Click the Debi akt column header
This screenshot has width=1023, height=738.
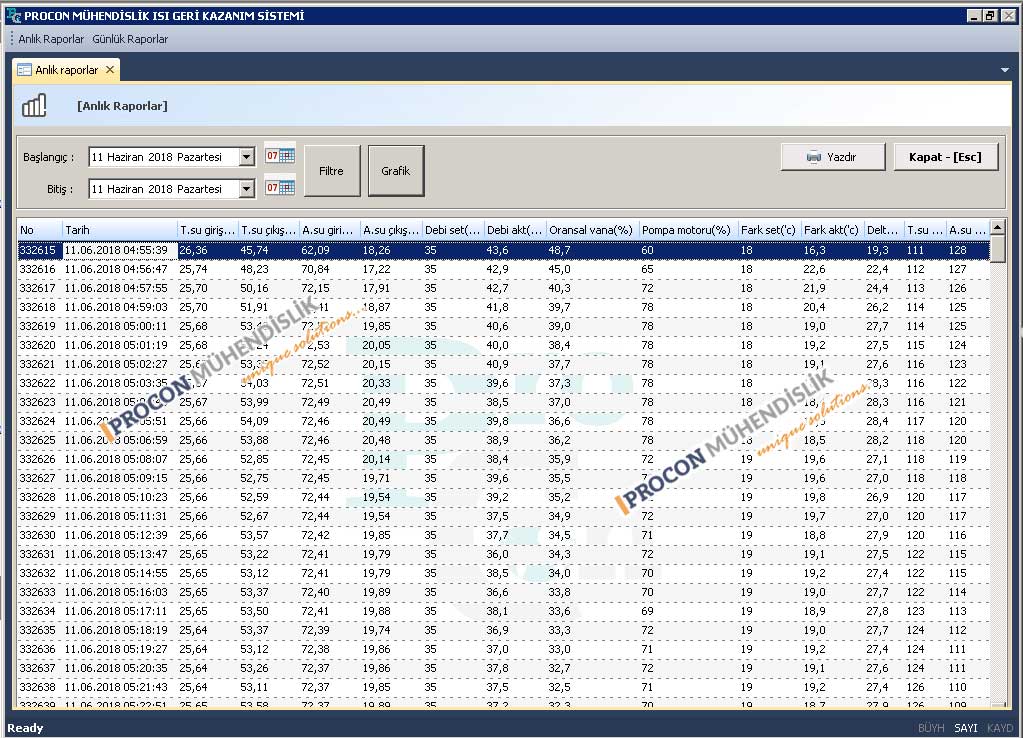click(515, 230)
